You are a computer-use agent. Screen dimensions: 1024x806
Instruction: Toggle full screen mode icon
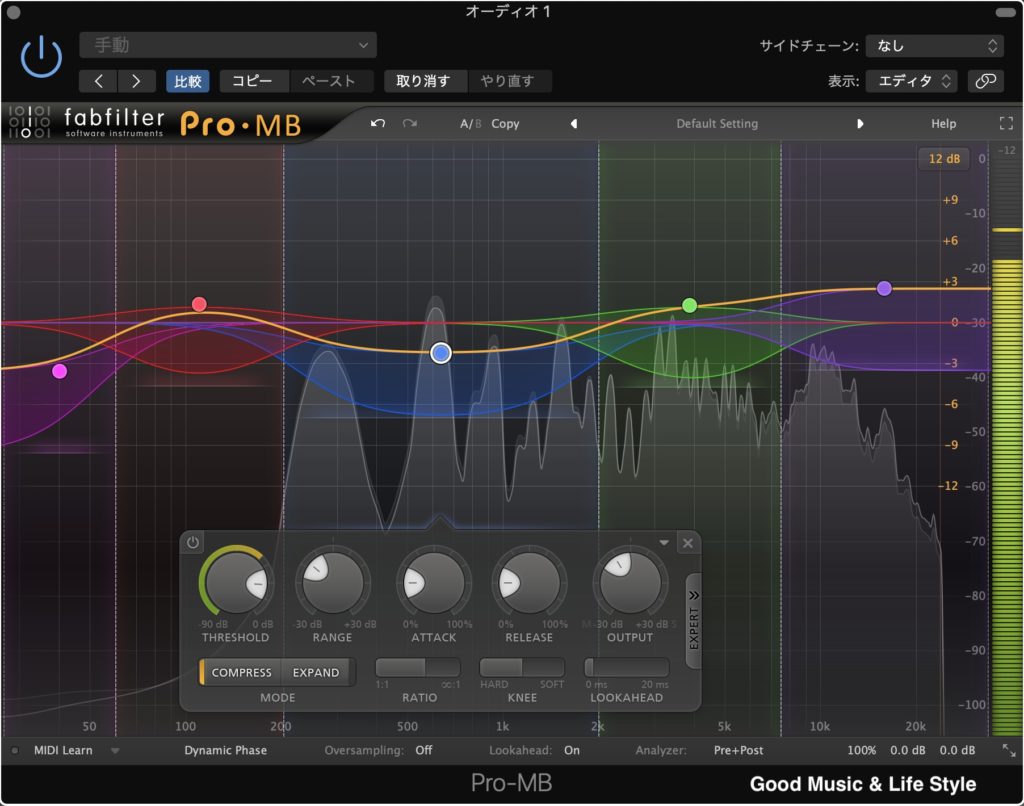point(1006,123)
